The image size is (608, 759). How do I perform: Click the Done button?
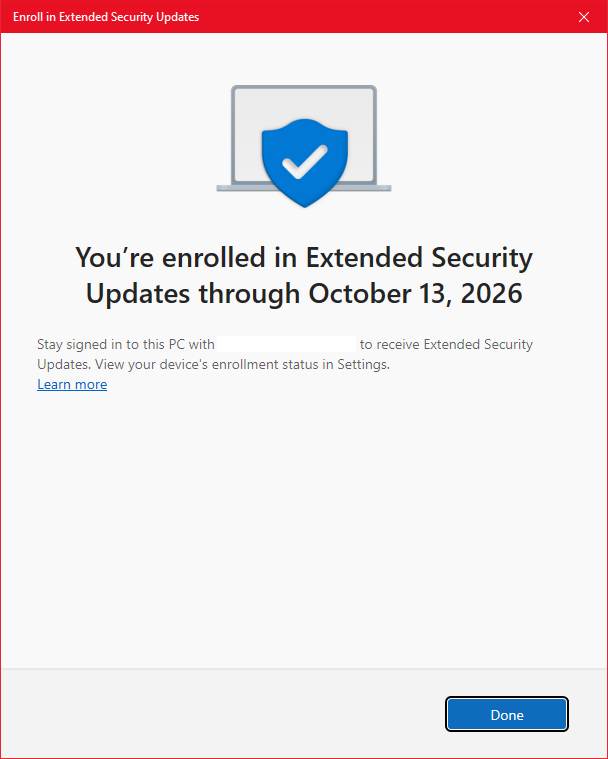pos(507,714)
